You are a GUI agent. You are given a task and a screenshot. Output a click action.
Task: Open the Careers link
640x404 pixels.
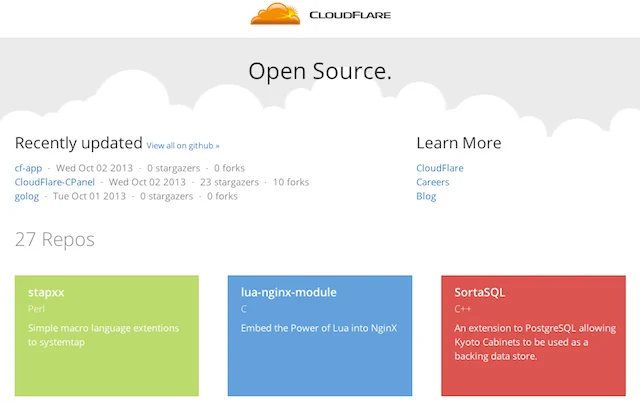pos(433,182)
